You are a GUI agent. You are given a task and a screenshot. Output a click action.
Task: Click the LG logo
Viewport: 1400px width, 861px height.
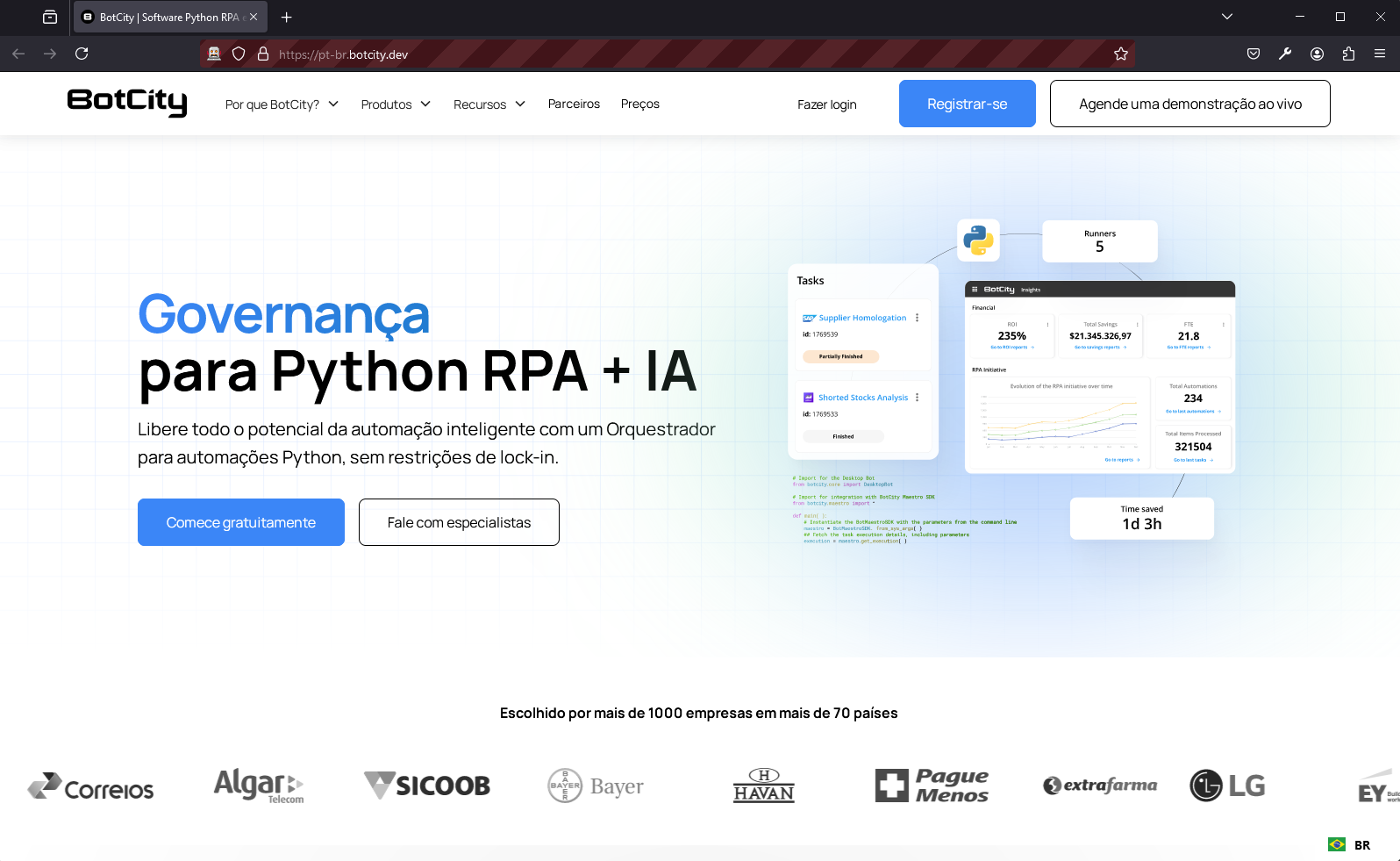[x=1227, y=786]
